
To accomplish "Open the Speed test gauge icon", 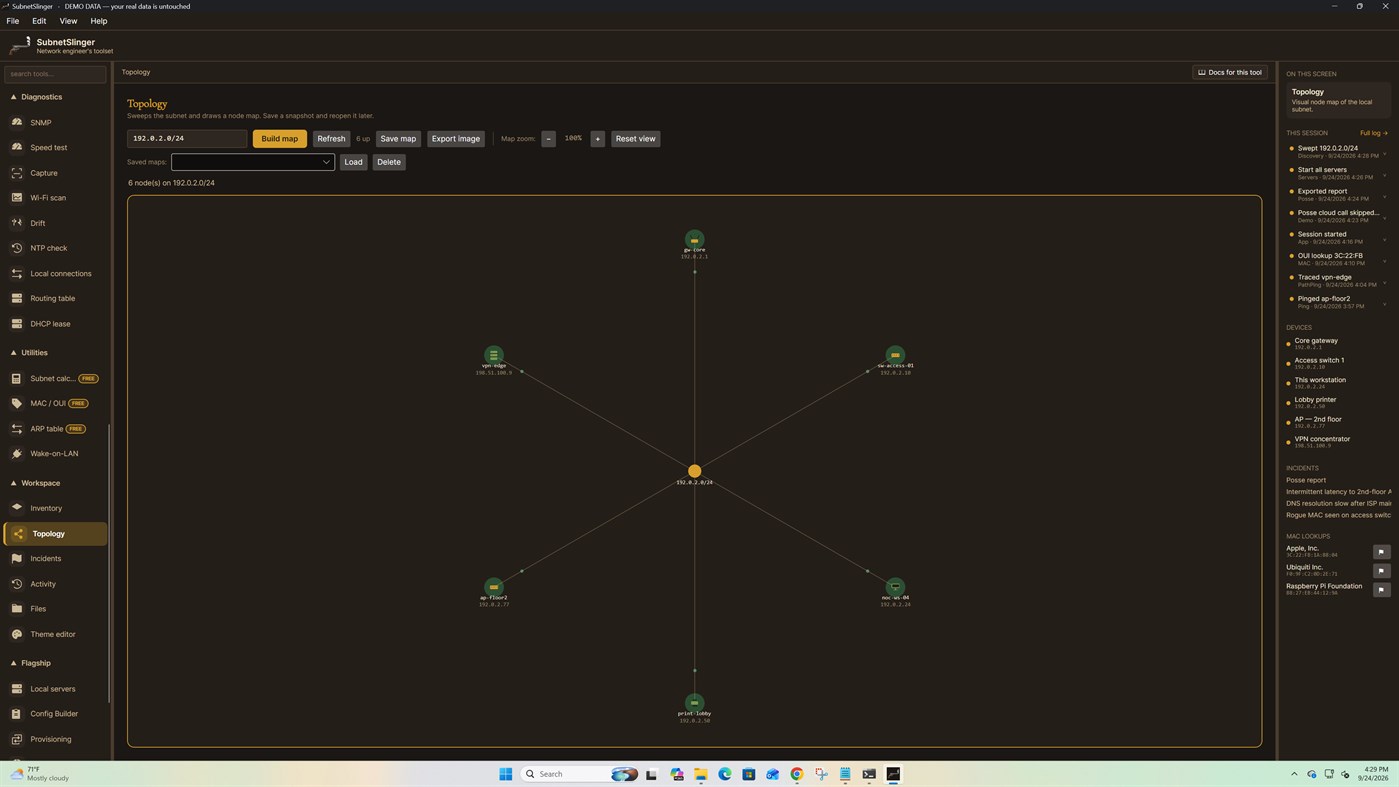I will coord(17,147).
